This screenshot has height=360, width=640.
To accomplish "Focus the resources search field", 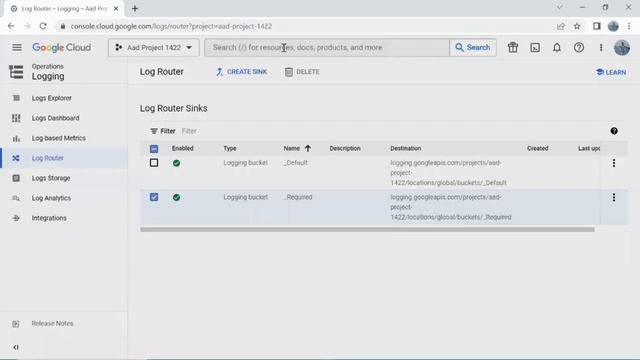I will (x=327, y=47).
